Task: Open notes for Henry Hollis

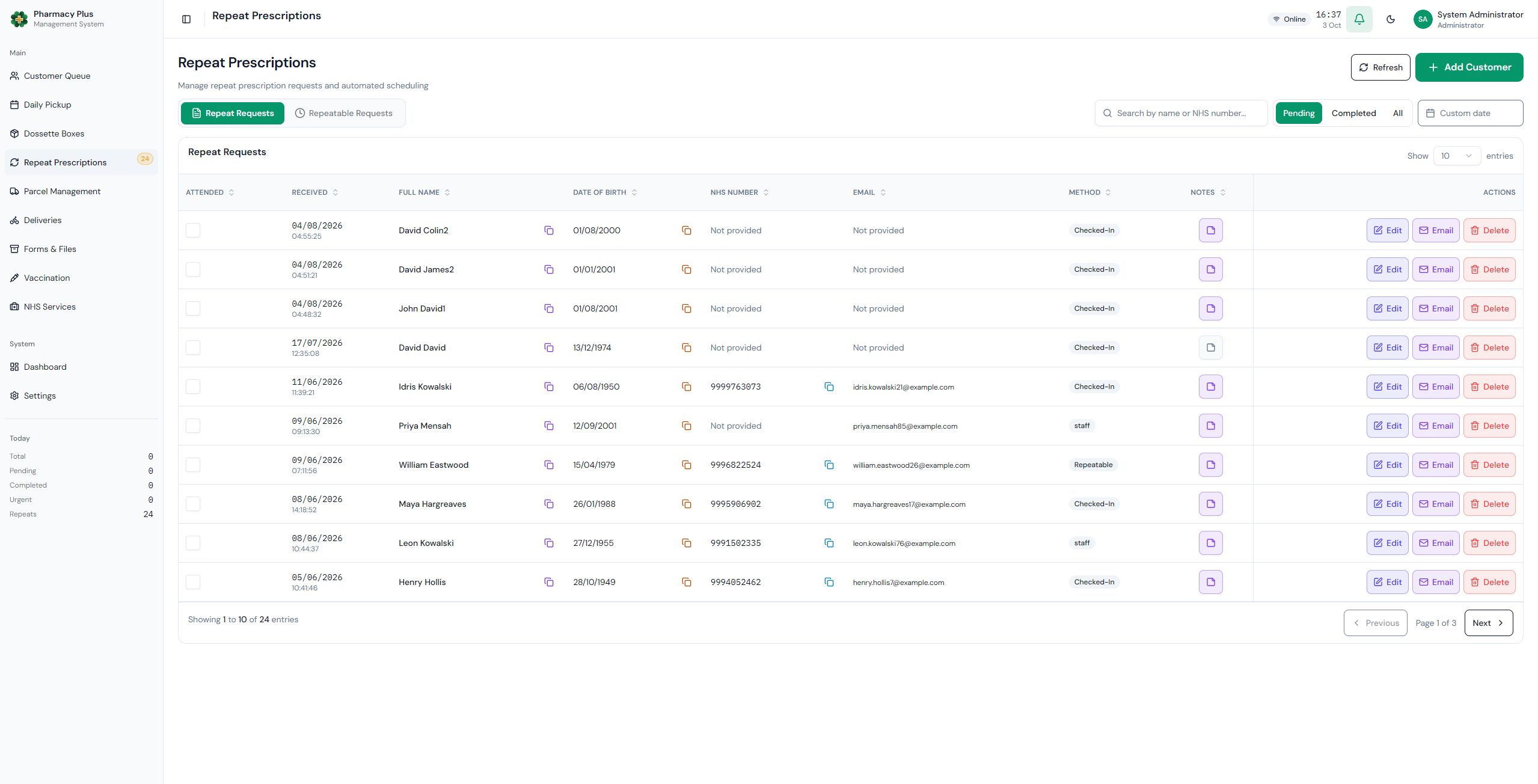Action: pyautogui.click(x=1210, y=582)
